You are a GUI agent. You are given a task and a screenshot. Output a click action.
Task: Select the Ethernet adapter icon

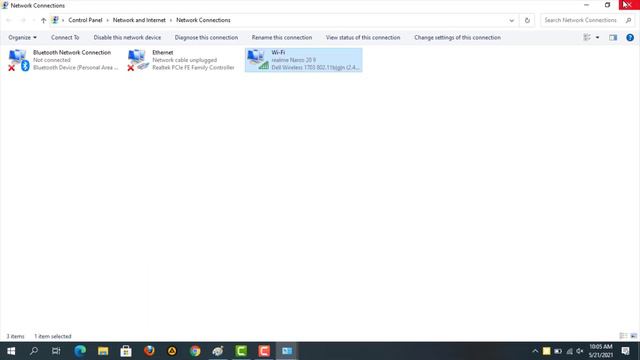(138, 60)
